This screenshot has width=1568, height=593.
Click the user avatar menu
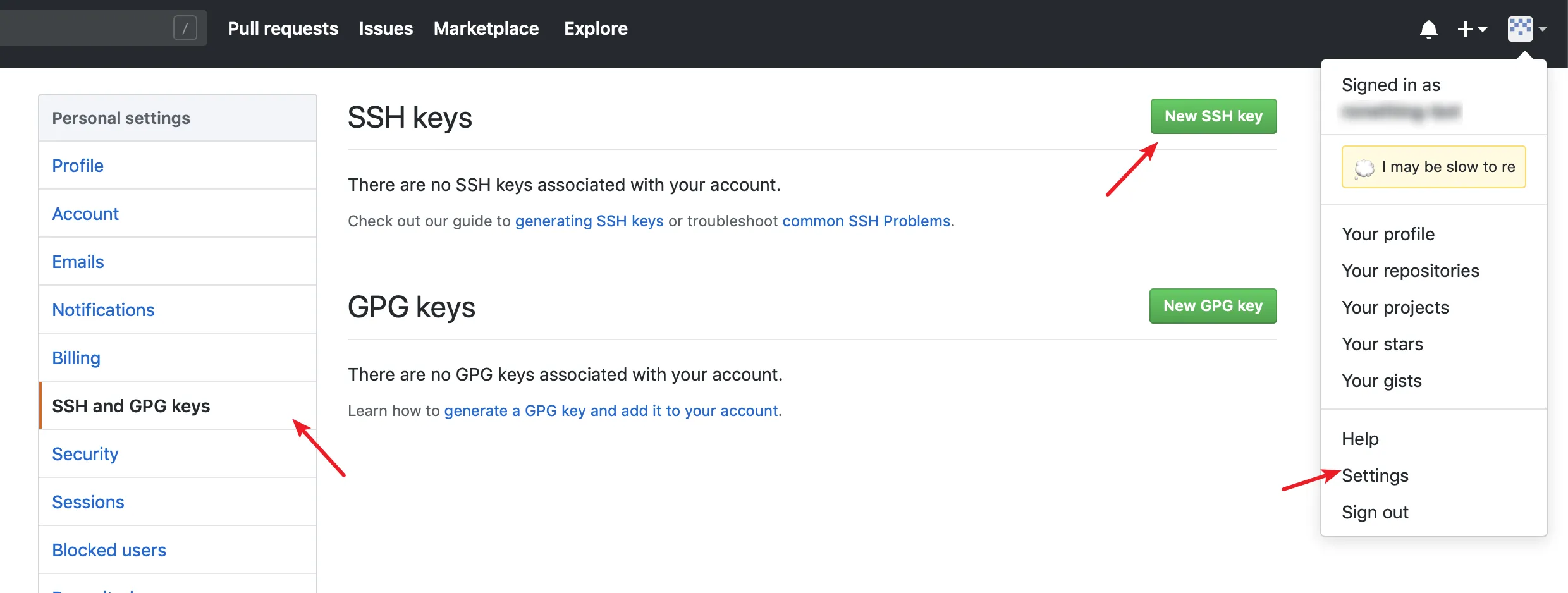pyautogui.click(x=1526, y=29)
